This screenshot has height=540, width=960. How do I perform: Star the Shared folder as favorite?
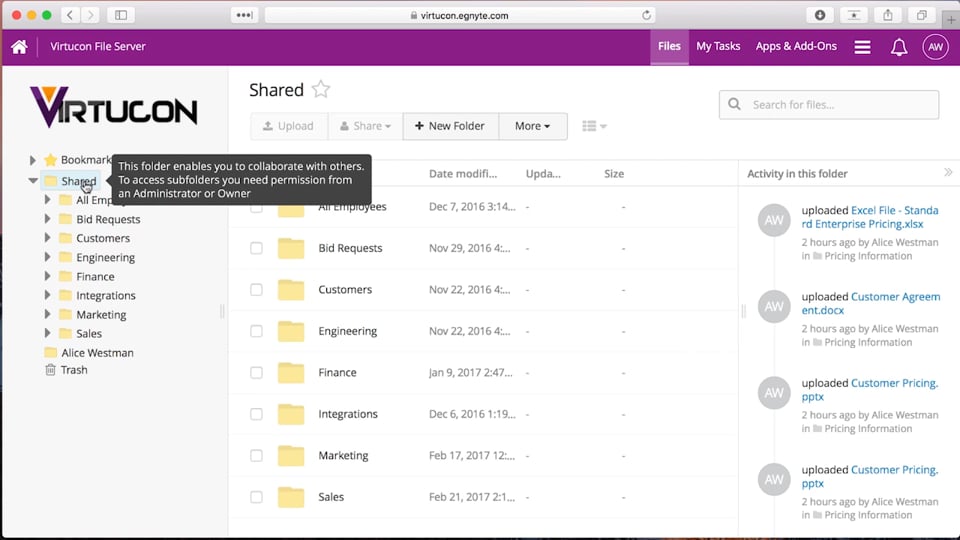pyautogui.click(x=320, y=90)
